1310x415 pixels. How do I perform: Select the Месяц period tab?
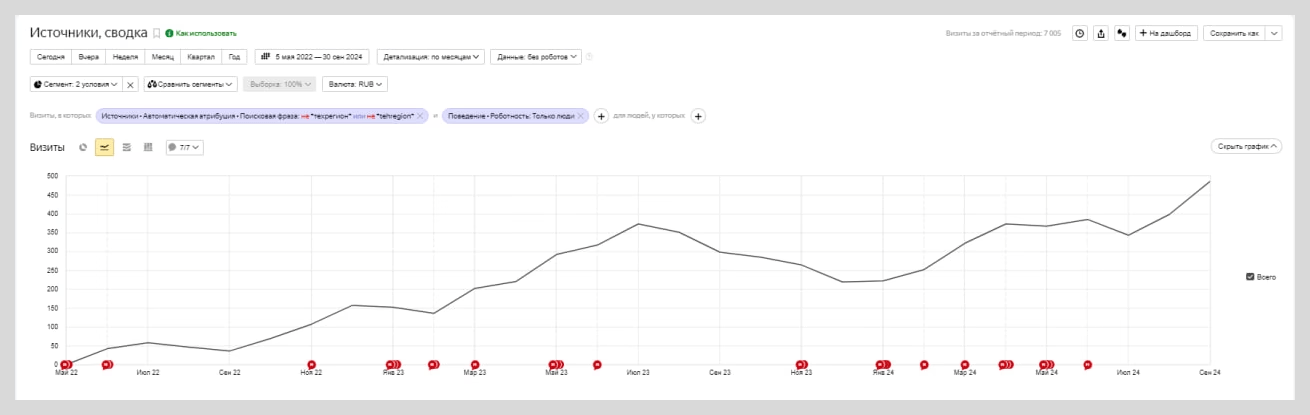162,57
